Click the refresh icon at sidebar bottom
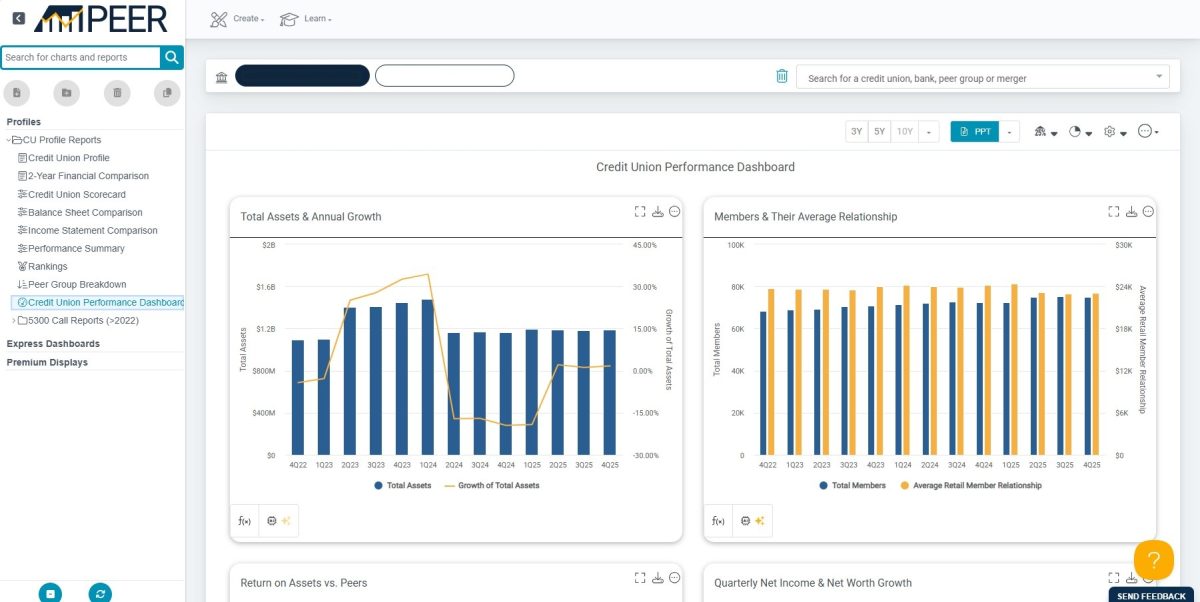Image resolution: width=1200 pixels, height=602 pixels. click(x=100, y=593)
